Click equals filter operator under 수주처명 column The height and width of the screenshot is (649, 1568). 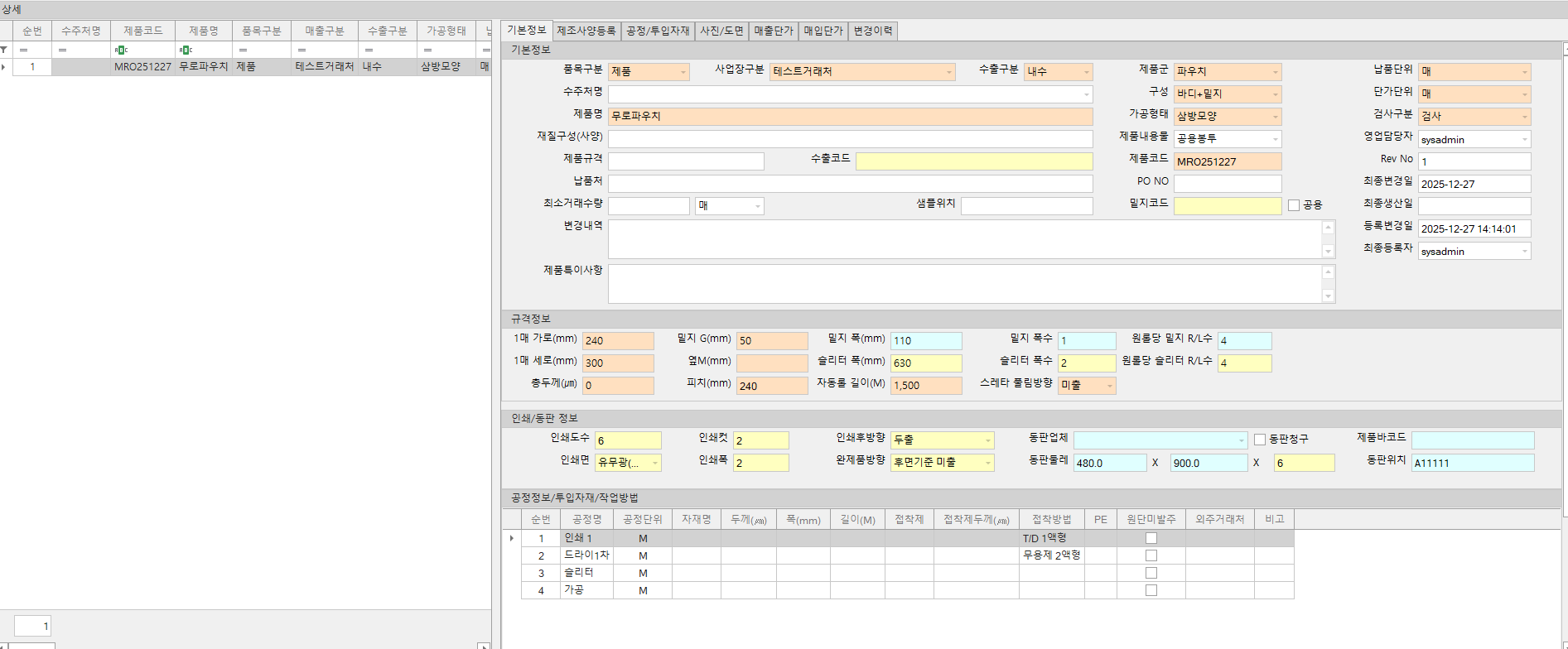[x=62, y=50]
